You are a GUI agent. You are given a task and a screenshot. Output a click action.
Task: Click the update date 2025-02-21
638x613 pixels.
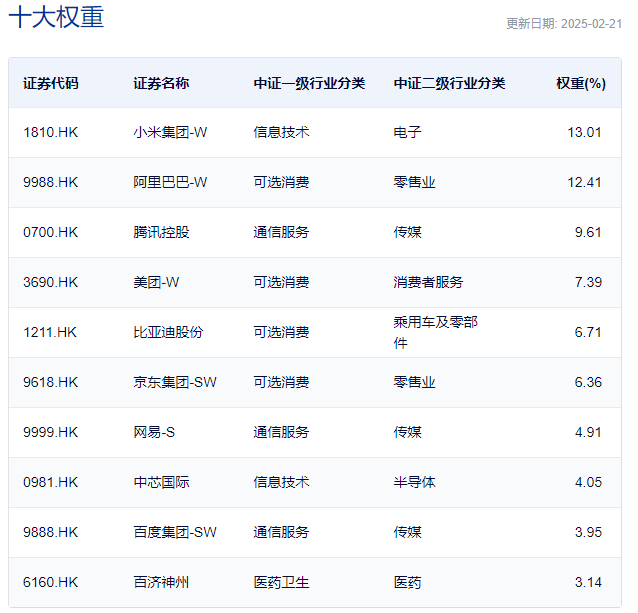tap(591, 24)
